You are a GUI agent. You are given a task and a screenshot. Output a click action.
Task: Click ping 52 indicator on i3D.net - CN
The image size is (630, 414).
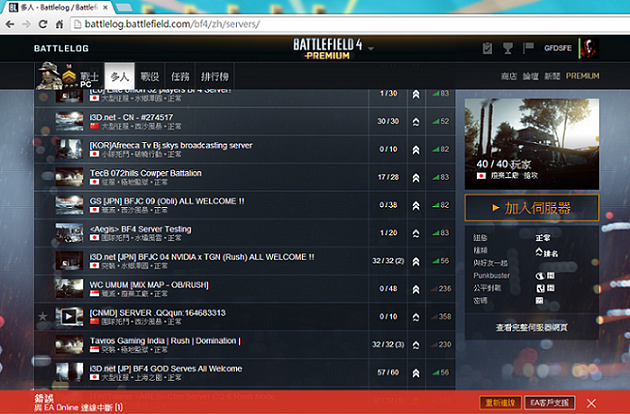[441, 121]
